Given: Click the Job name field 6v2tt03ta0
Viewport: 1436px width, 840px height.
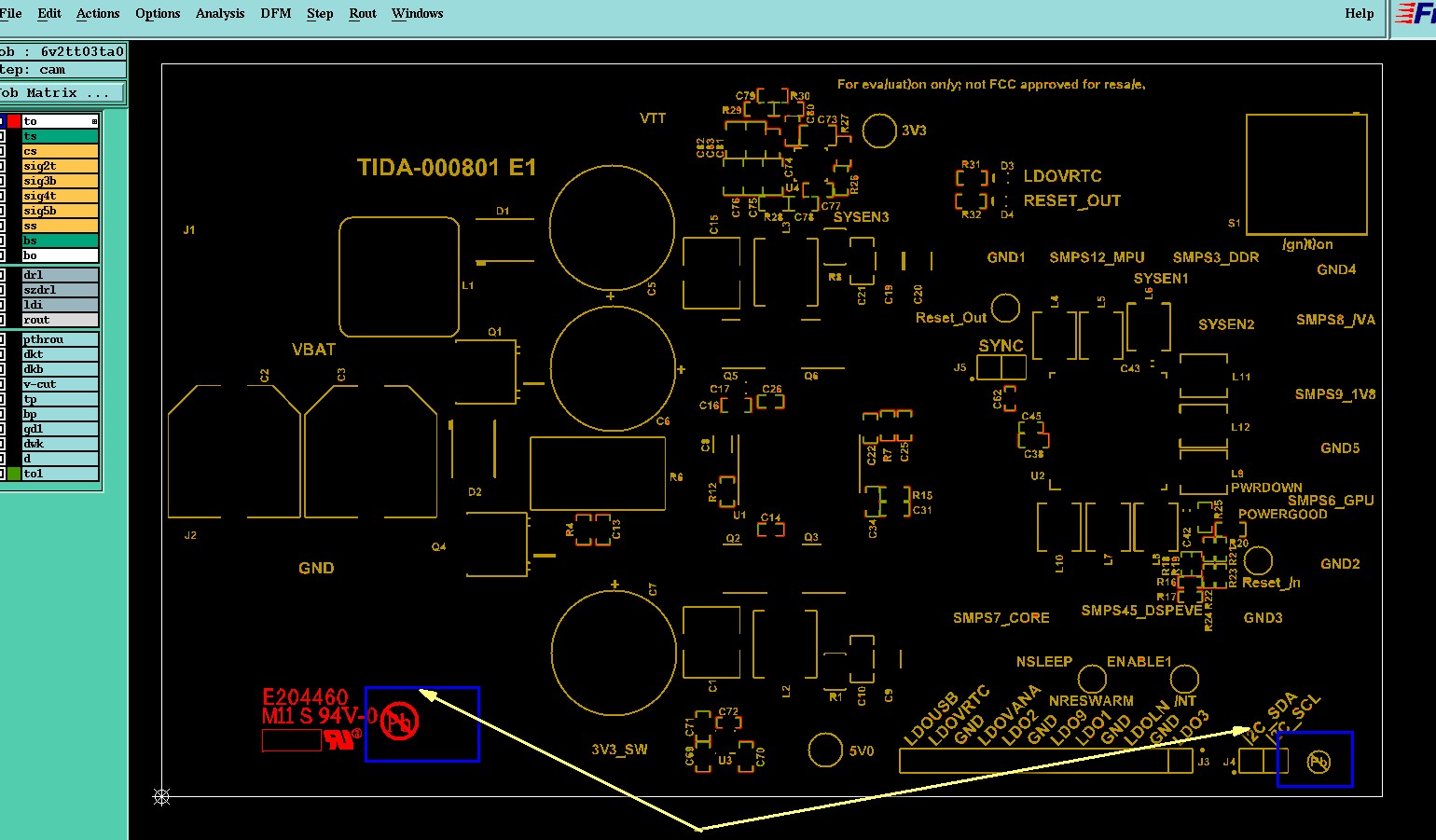Looking at the screenshot, I should point(62,51).
